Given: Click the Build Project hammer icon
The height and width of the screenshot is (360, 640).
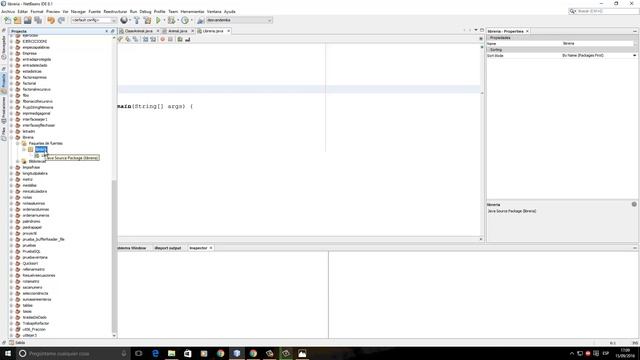Looking at the screenshot, I should (137, 20).
